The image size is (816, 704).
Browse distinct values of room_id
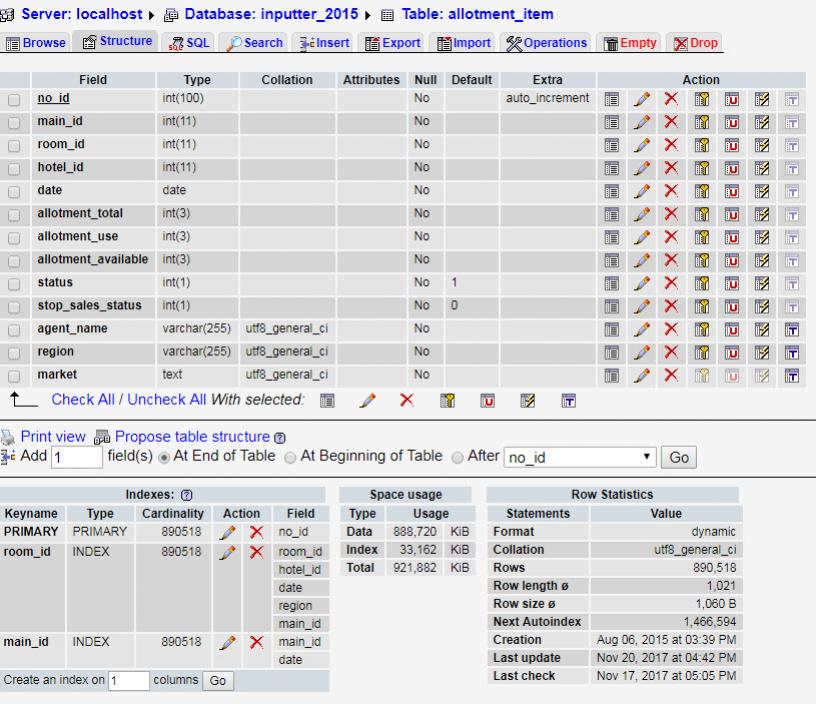pyautogui.click(x=611, y=145)
